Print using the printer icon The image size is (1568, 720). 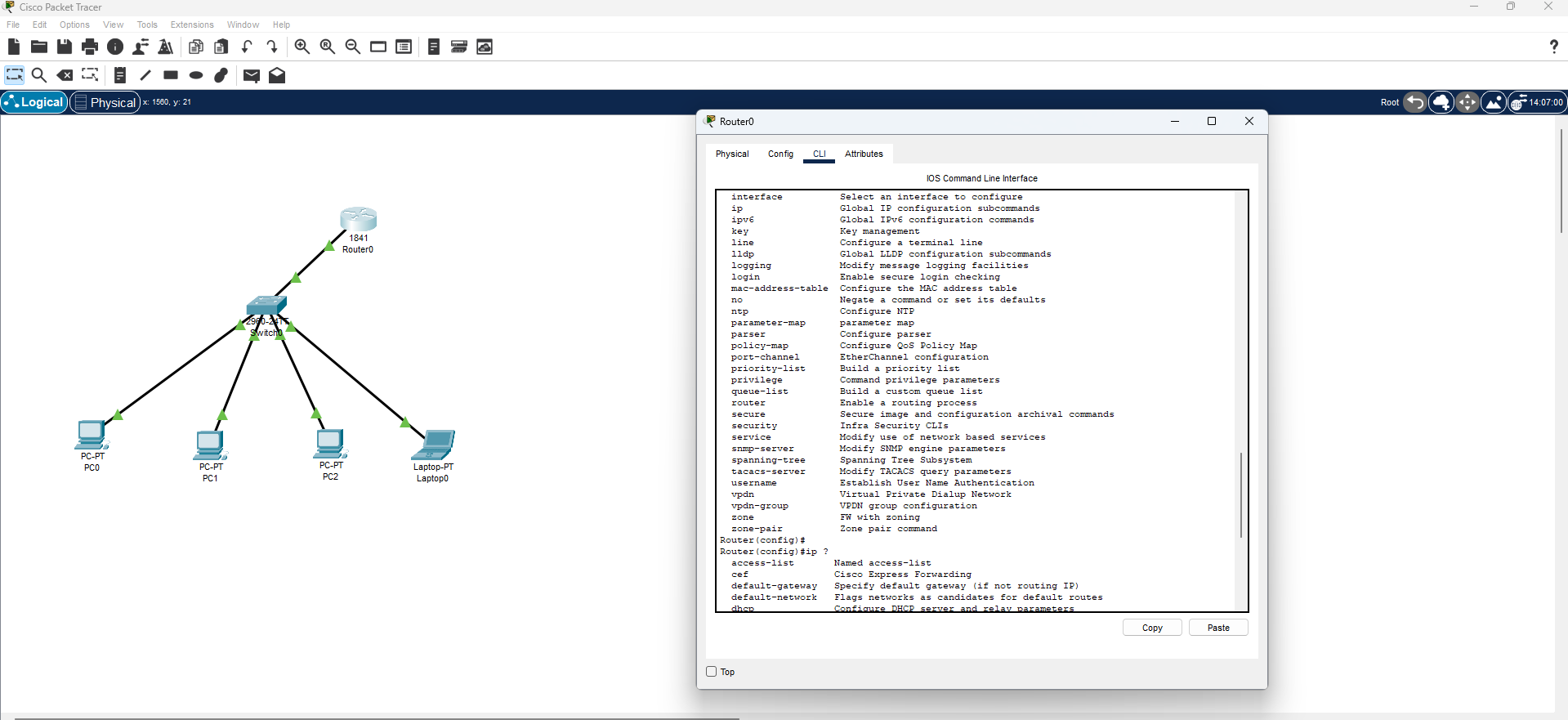90,47
